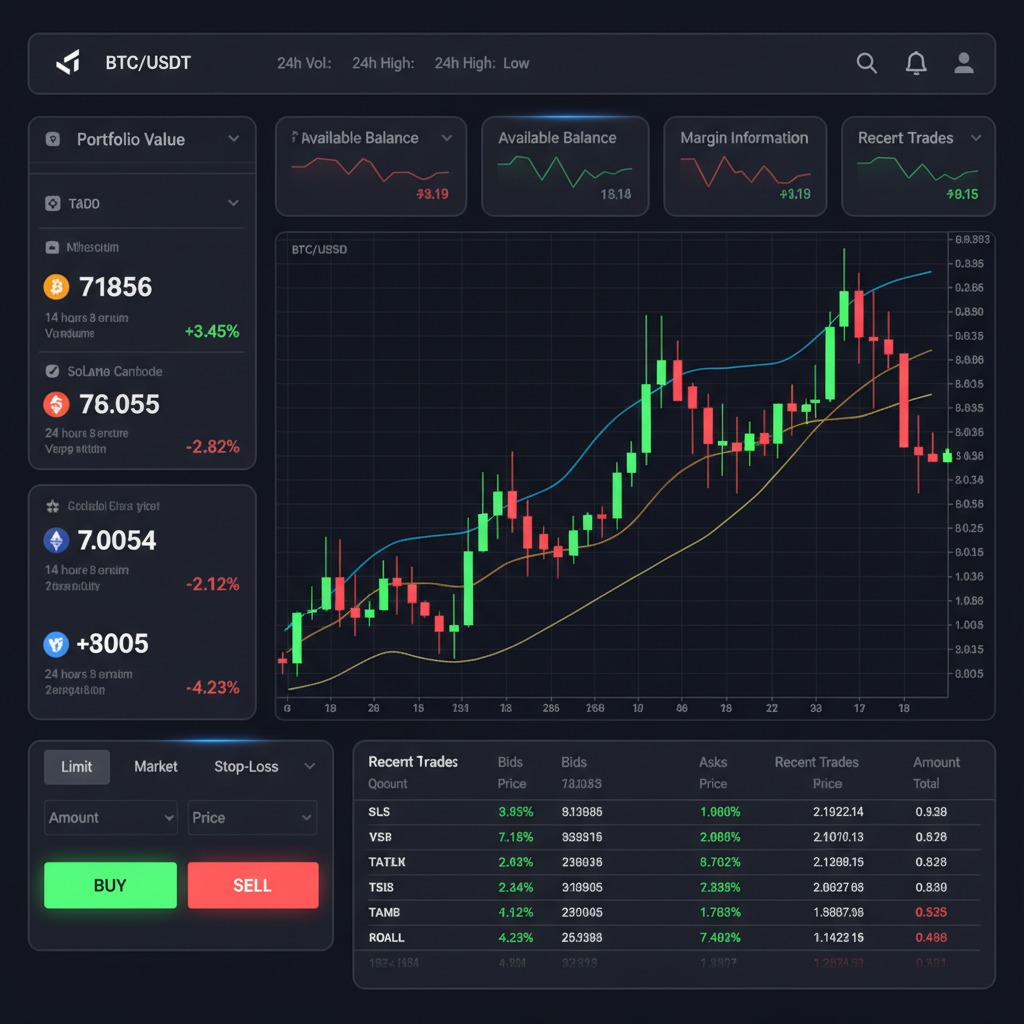The width and height of the screenshot is (1024, 1024).
Task: Open the first Available Balance card dropdown
Action: (447, 138)
